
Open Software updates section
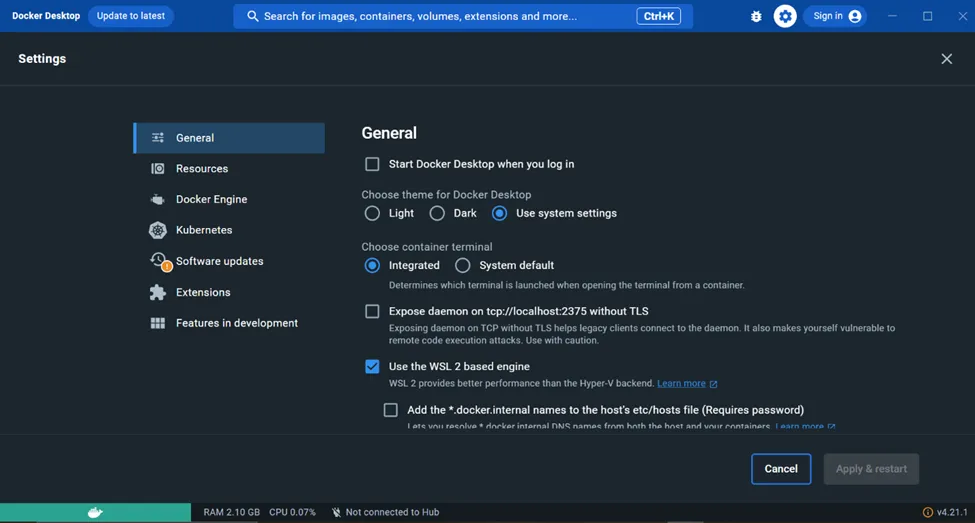[x=229, y=261]
